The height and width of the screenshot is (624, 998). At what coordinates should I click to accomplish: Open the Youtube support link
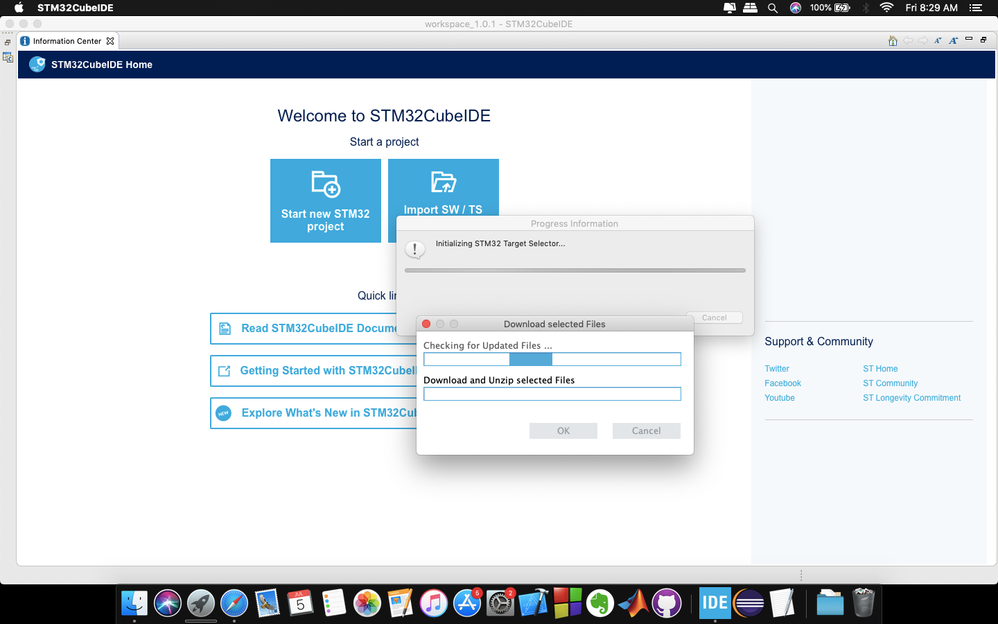779,398
